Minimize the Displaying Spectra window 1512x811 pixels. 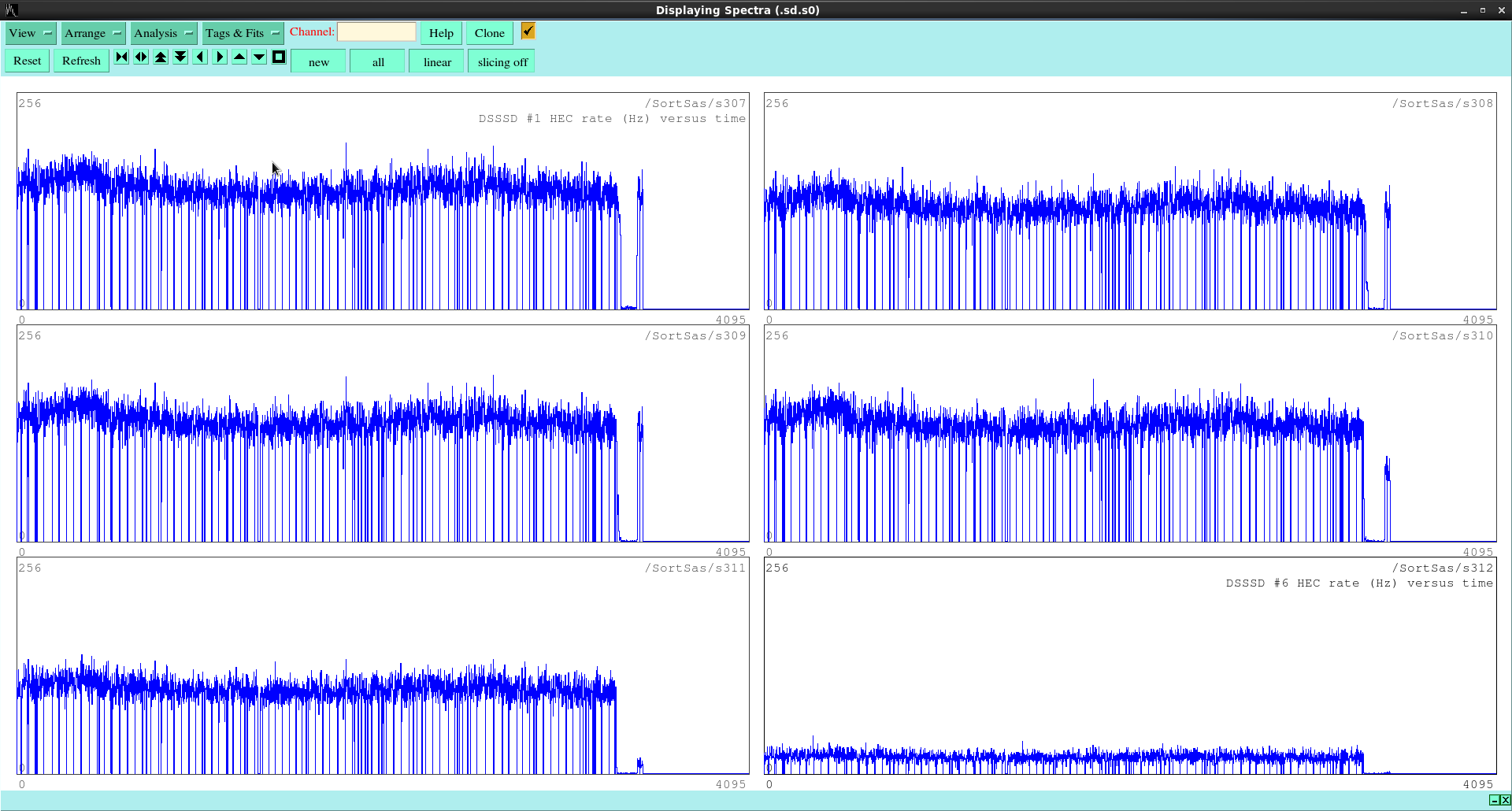click(x=1464, y=10)
